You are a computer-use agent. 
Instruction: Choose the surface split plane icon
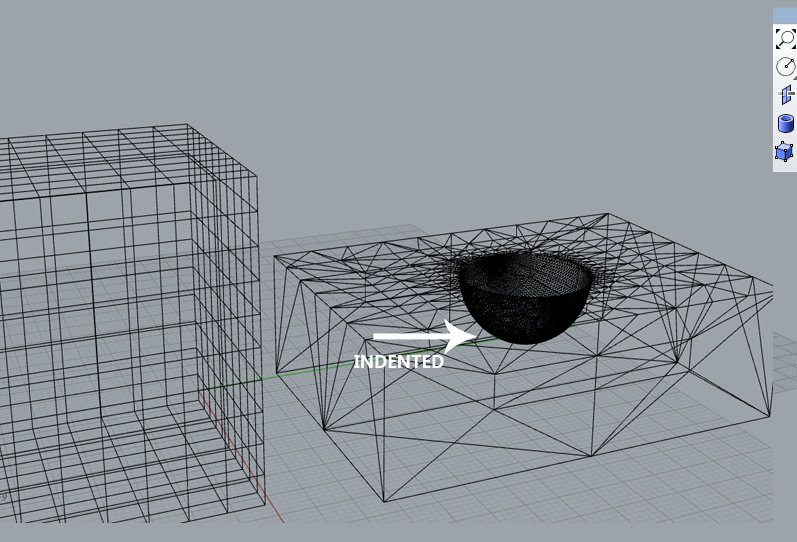click(x=785, y=95)
